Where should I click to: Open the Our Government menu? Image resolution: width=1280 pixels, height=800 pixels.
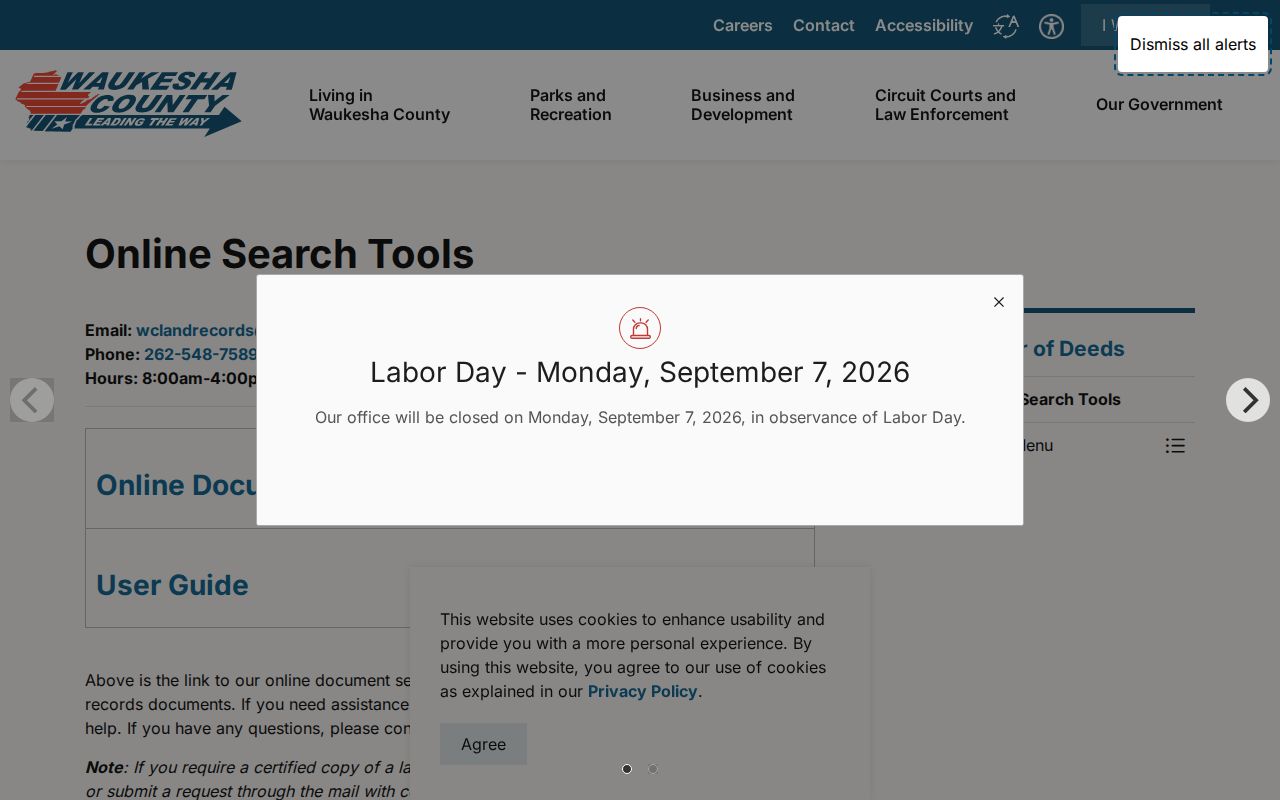pos(1159,104)
